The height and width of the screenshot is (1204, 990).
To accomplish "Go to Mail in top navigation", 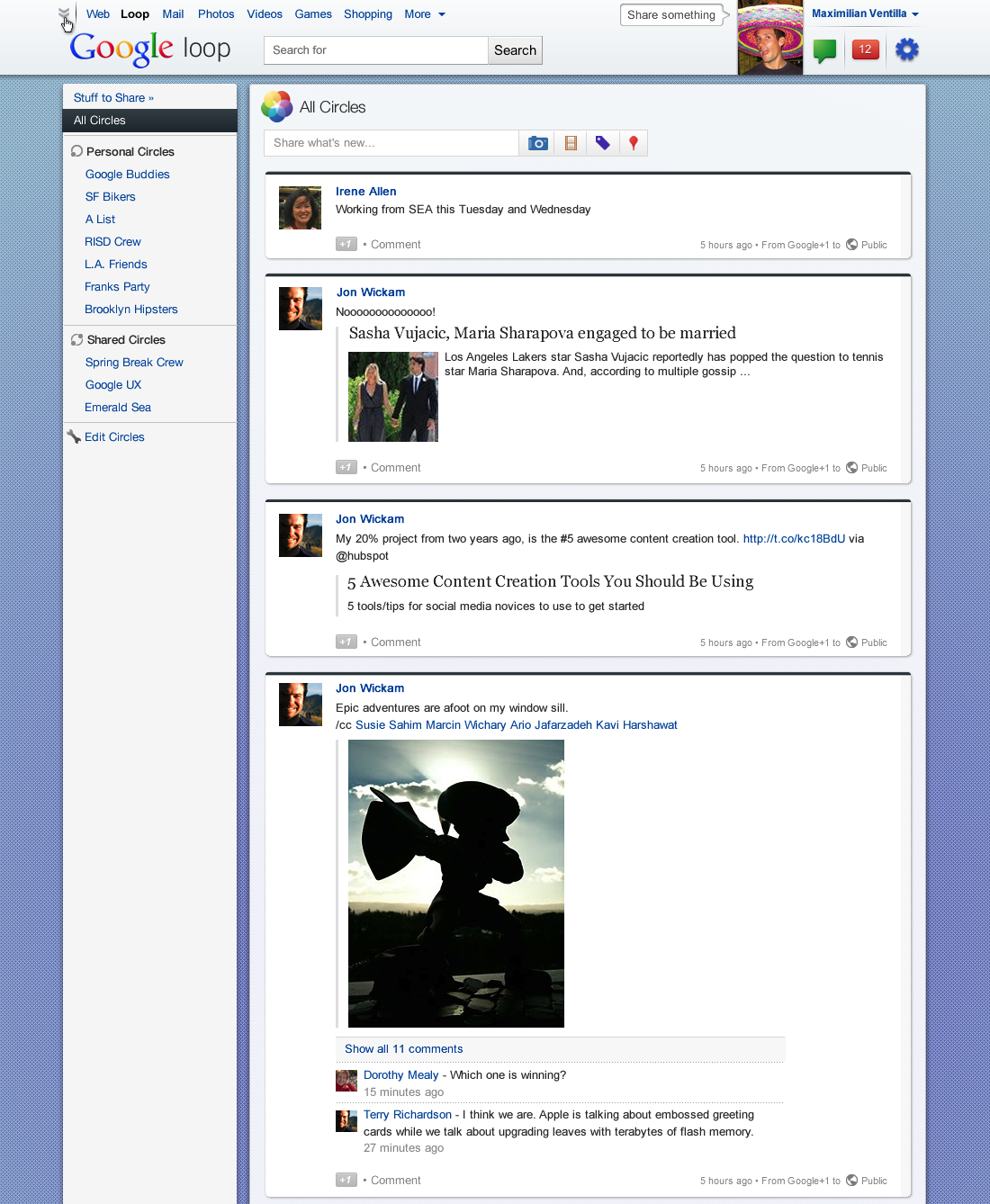I will [x=173, y=14].
